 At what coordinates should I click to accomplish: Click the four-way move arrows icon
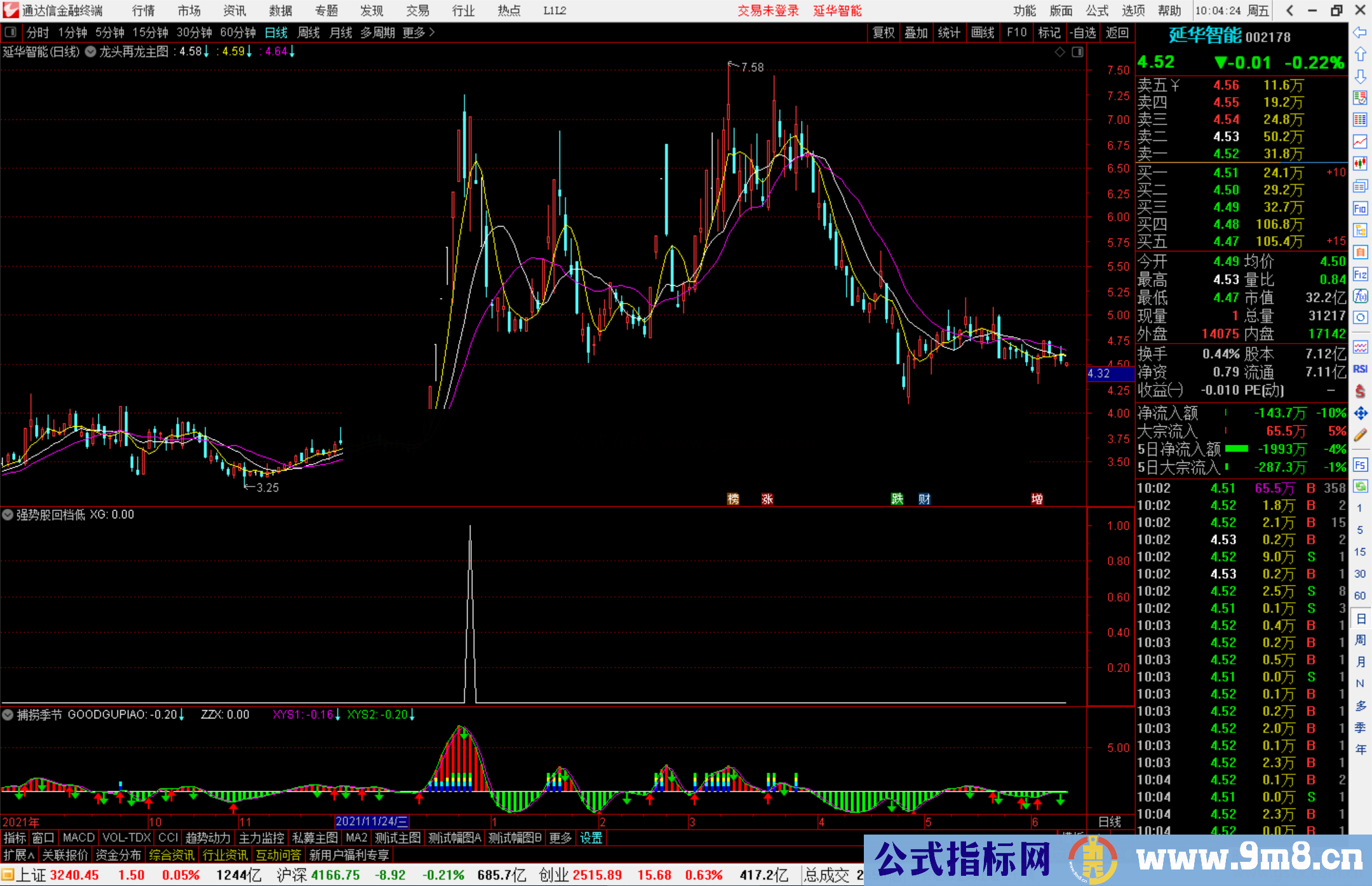click(x=1360, y=413)
